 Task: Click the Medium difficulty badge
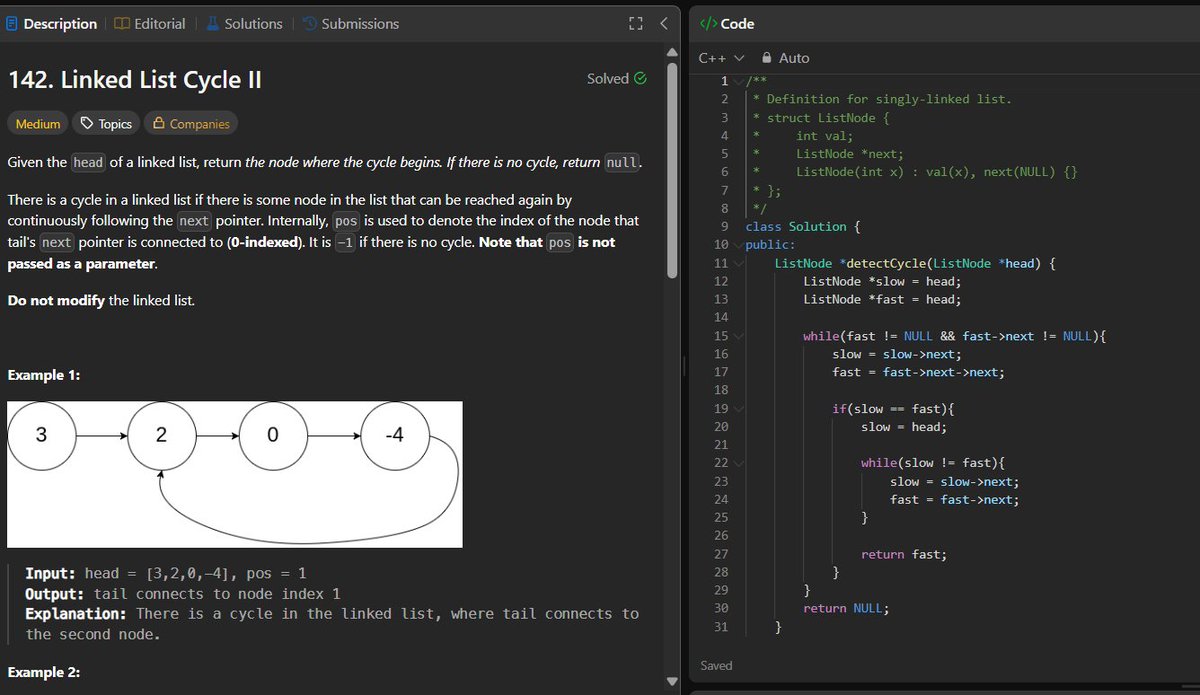[37, 123]
